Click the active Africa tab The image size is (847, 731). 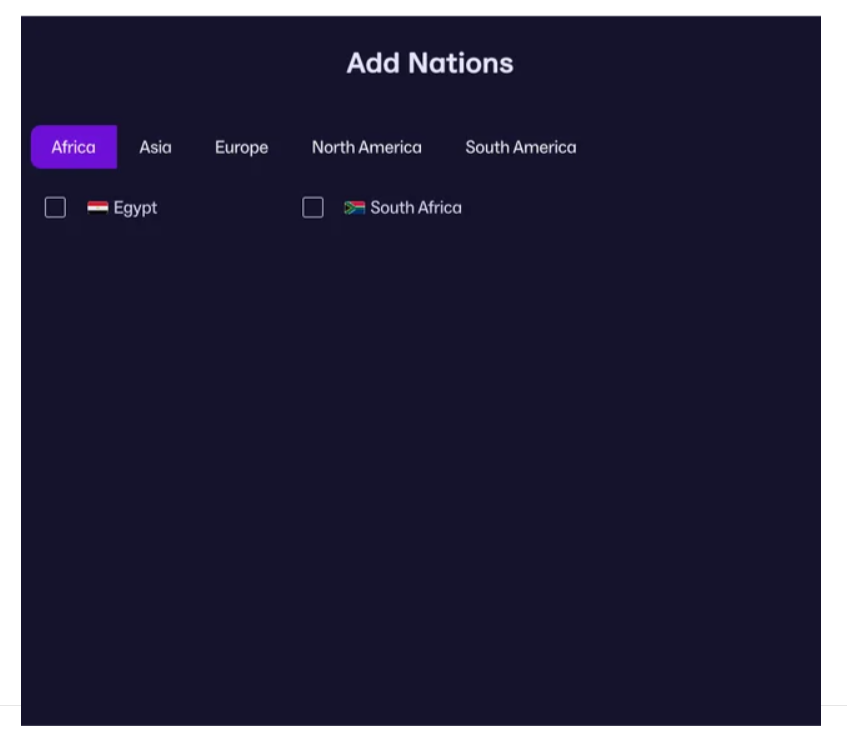(73, 147)
